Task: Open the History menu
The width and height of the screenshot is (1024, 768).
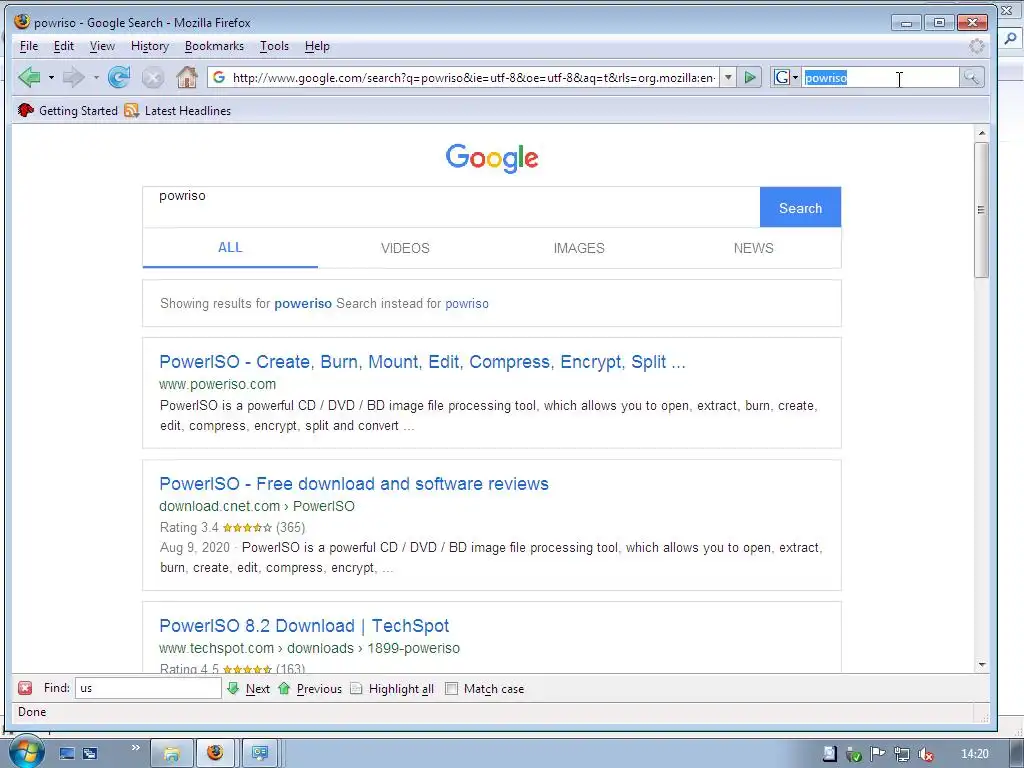Action: pos(150,46)
